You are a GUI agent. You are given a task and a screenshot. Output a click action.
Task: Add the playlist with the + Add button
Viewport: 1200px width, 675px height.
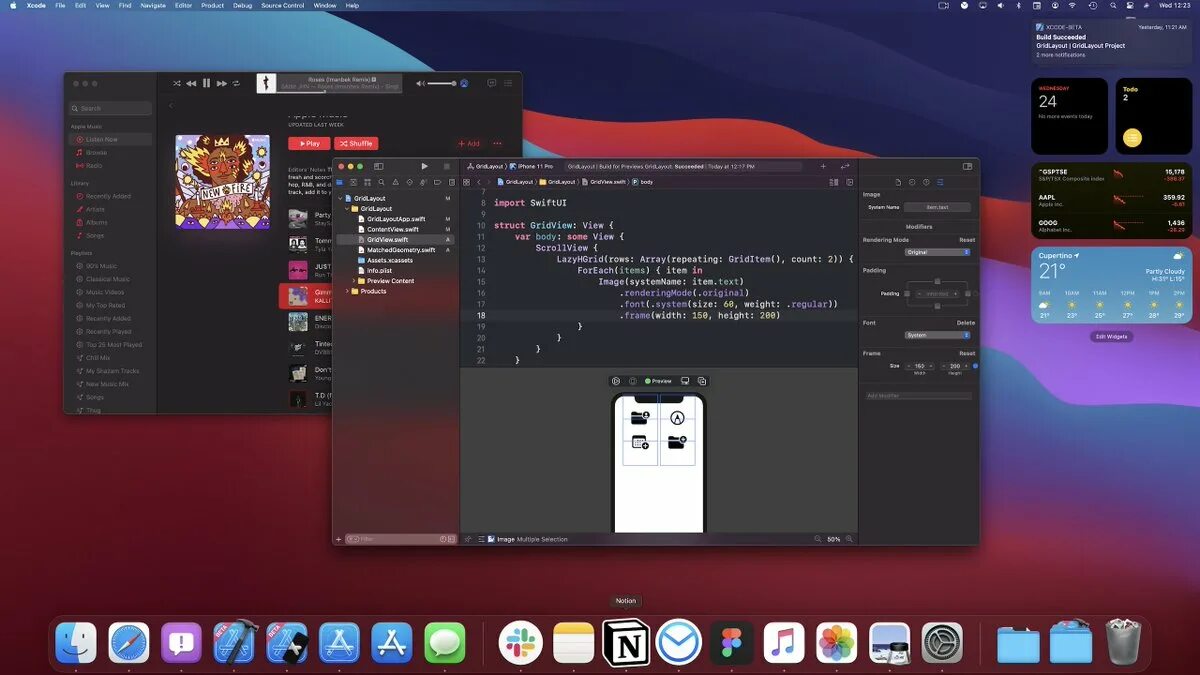coord(469,143)
